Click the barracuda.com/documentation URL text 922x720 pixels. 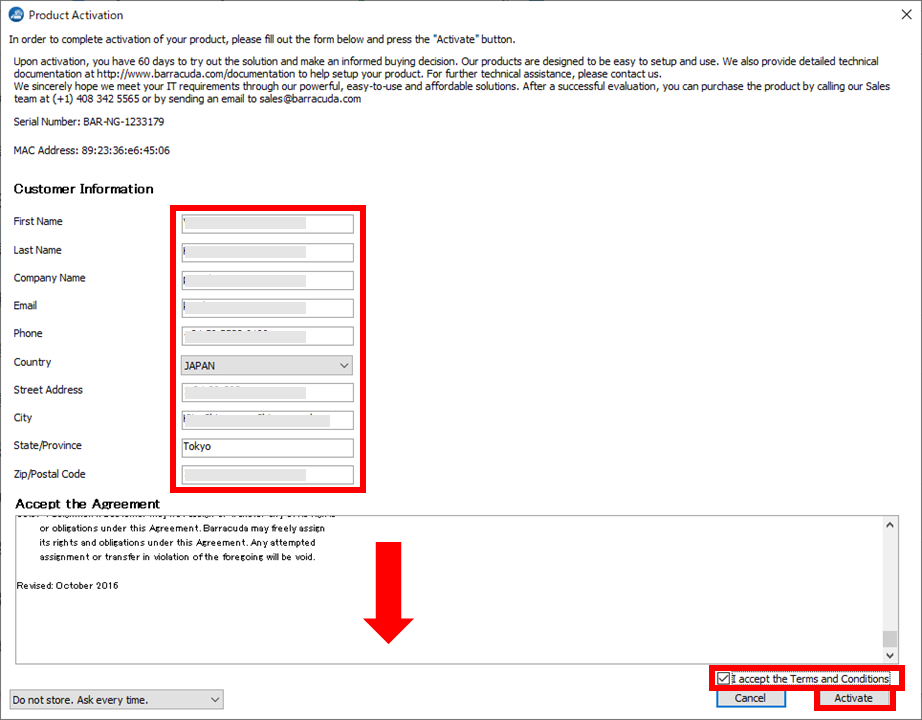click(x=196, y=74)
